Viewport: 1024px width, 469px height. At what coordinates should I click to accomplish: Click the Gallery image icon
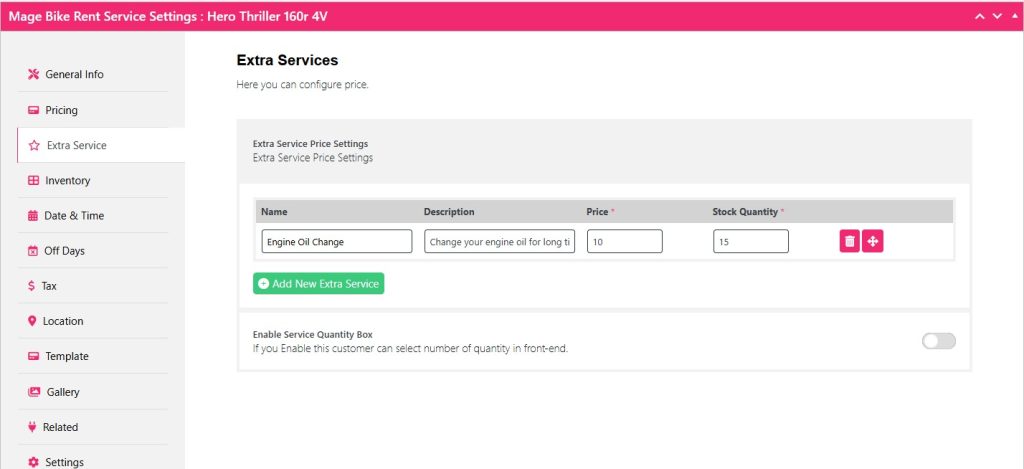(34, 392)
